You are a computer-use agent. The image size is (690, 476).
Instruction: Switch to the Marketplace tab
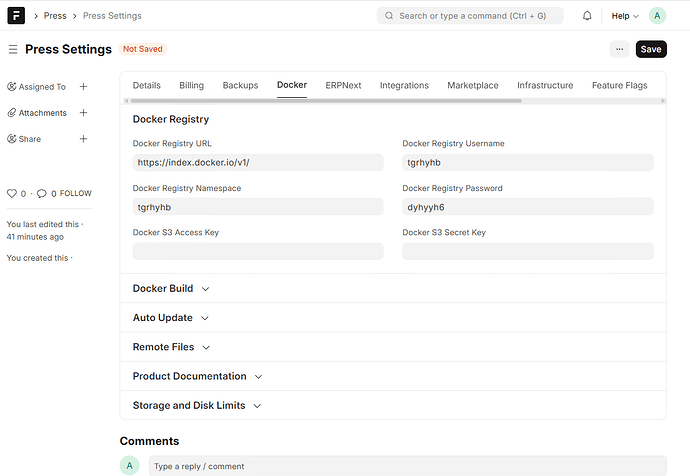point(472,86)
